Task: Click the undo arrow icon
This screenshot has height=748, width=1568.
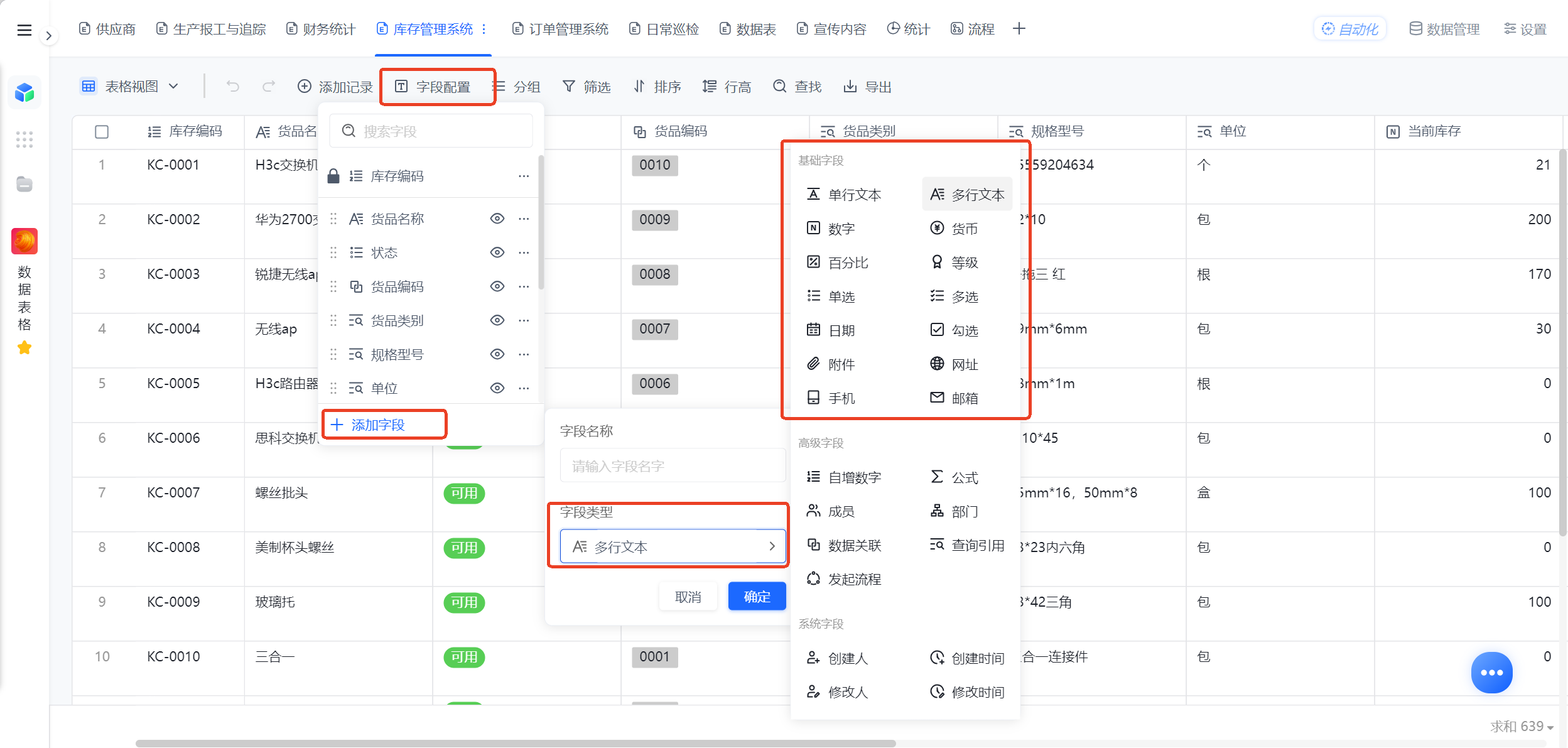Action: point(233,86)
